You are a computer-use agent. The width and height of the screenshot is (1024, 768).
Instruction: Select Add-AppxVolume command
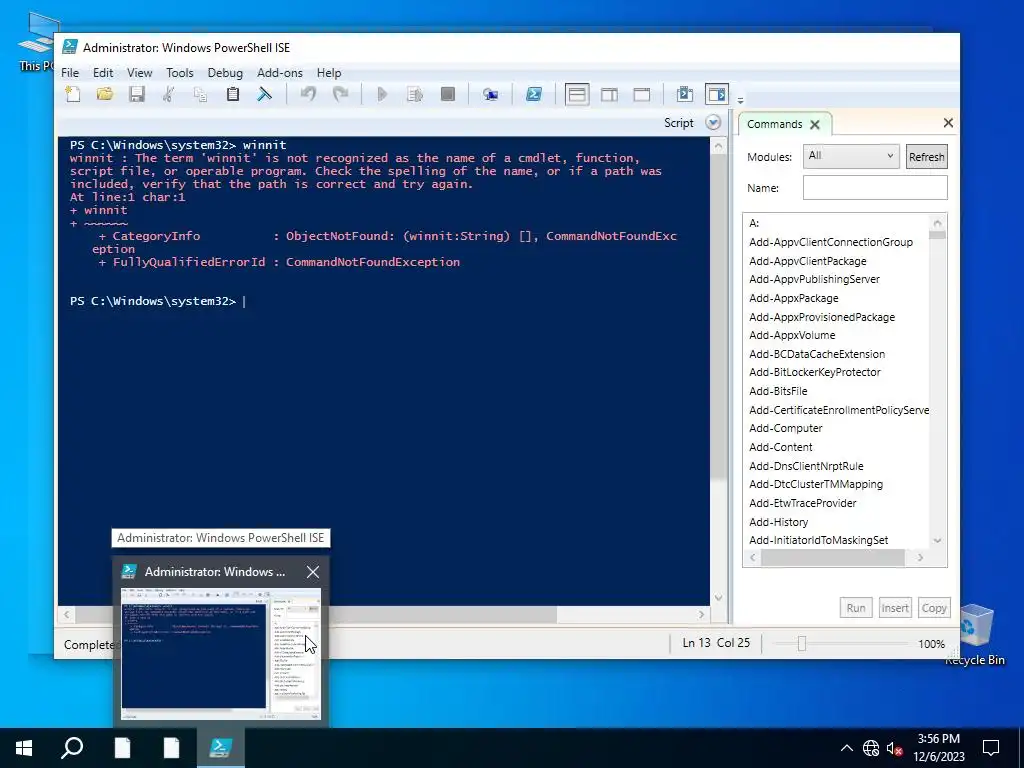(x=792, y=336)
